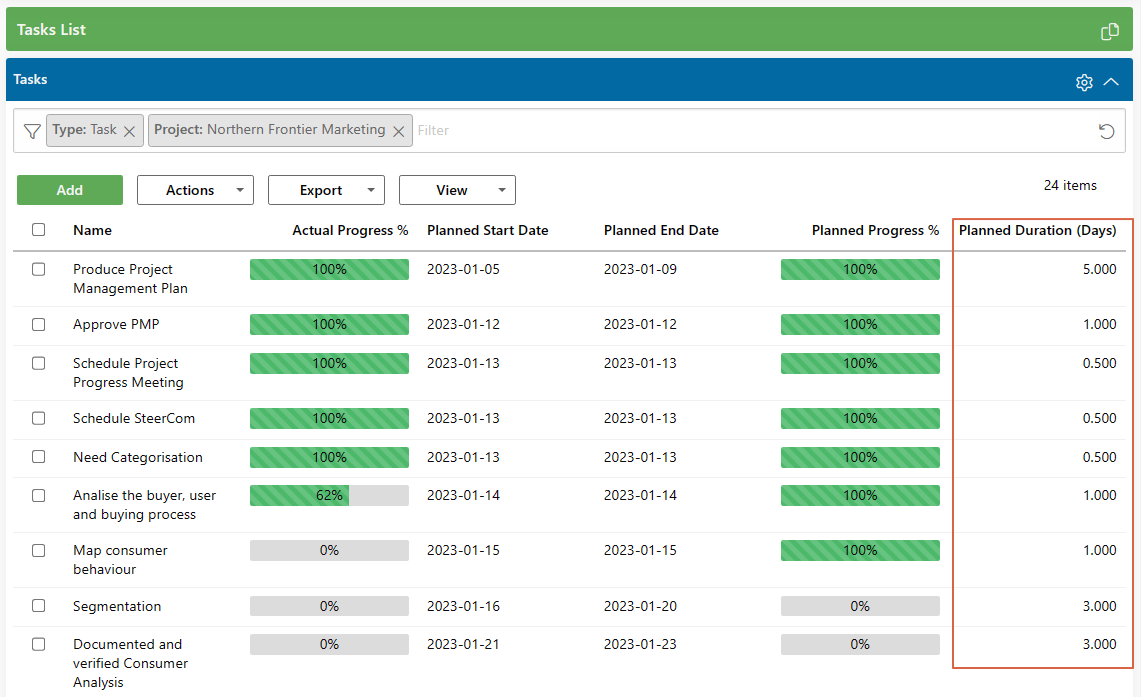Open the Tasks panel settings gear
Image resolution: width=1141 pixels, height=697 pixels.
pyautogui.click(x=1084, y=82)
